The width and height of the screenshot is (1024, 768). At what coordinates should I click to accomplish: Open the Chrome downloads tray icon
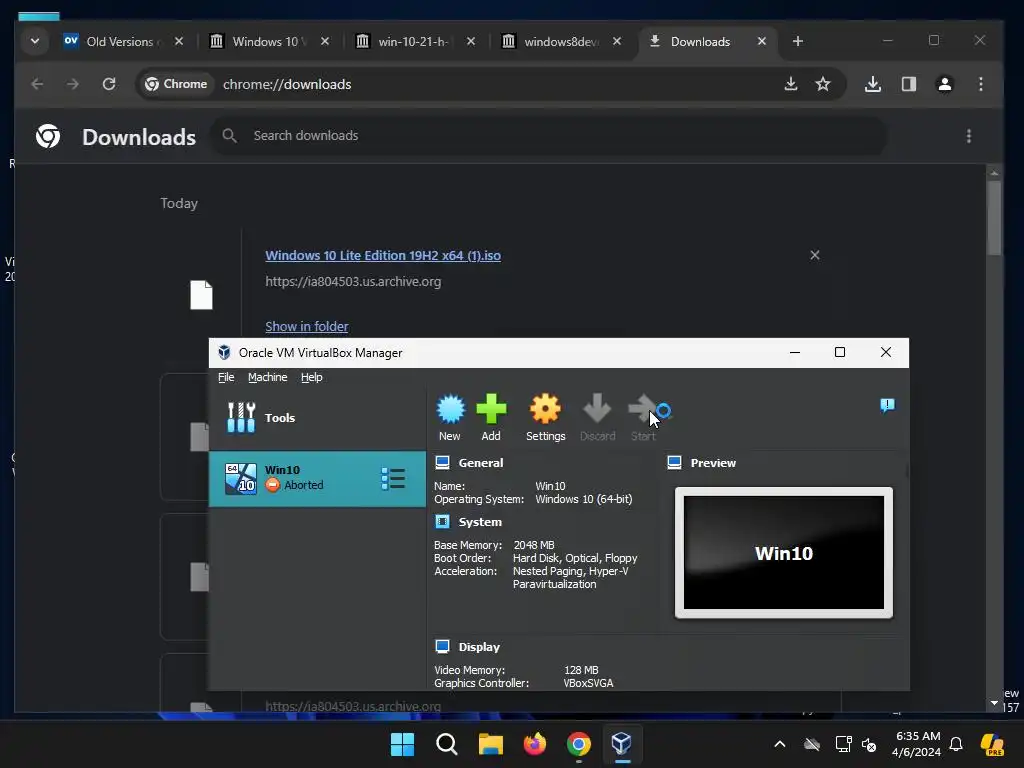873,84
